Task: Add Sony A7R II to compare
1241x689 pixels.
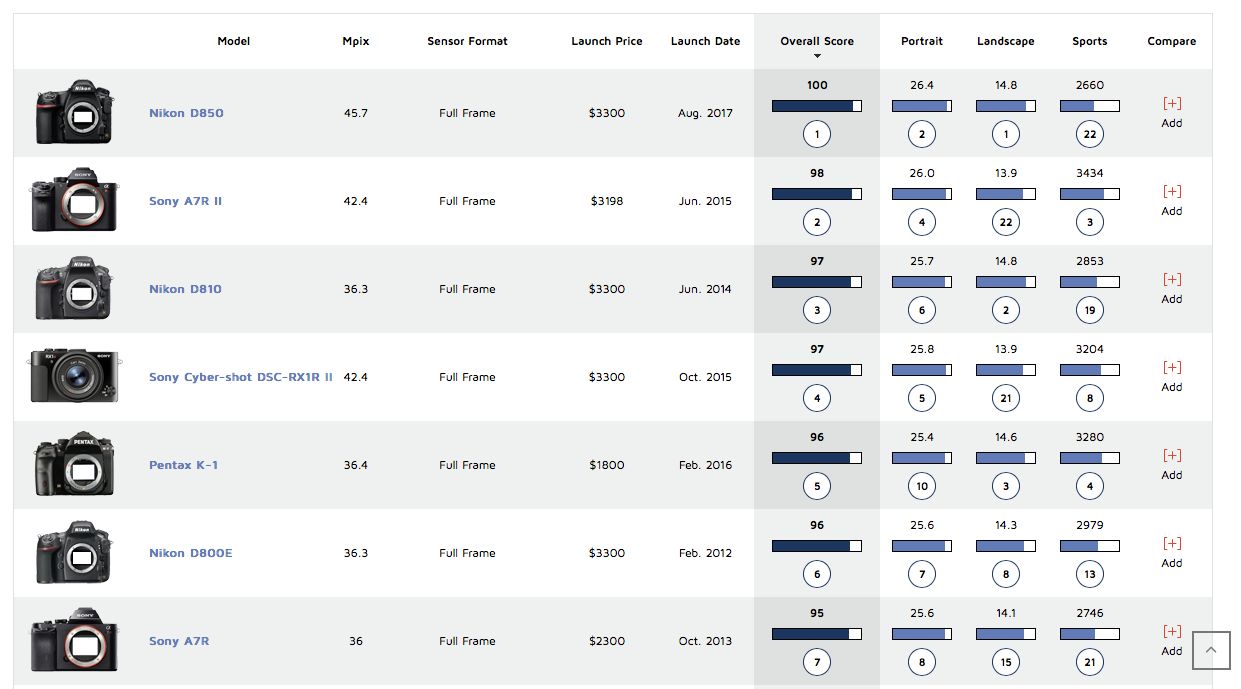Action: point(1172,200)
